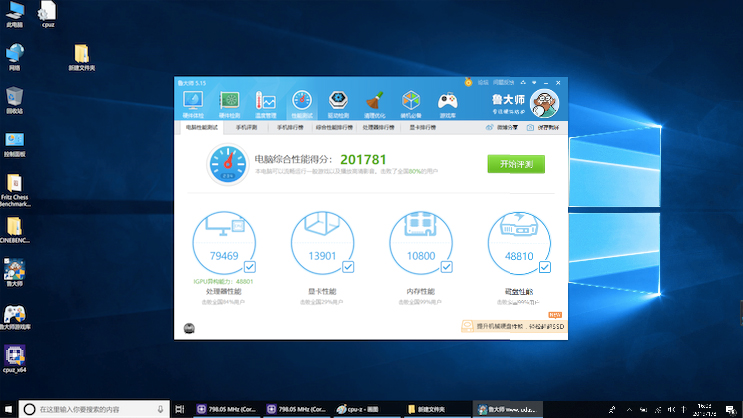The height and width of the screenshot is (418, 743).
Task: Open 温度管理 temperature management icon
Action: (x=265, y=104)
